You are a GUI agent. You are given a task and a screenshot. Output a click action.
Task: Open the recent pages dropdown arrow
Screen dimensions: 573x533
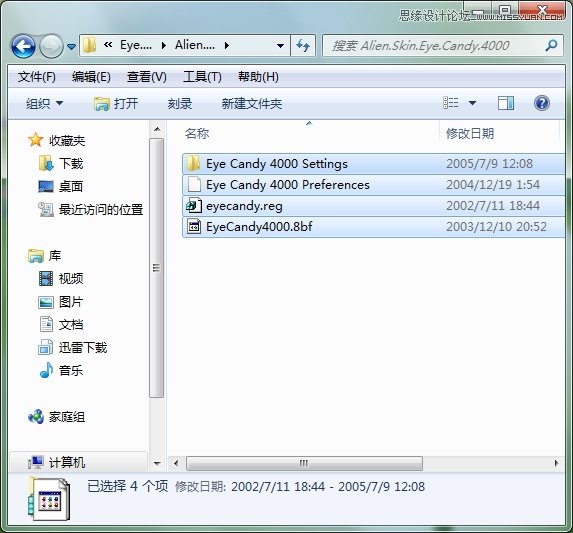tap(72, 47)
